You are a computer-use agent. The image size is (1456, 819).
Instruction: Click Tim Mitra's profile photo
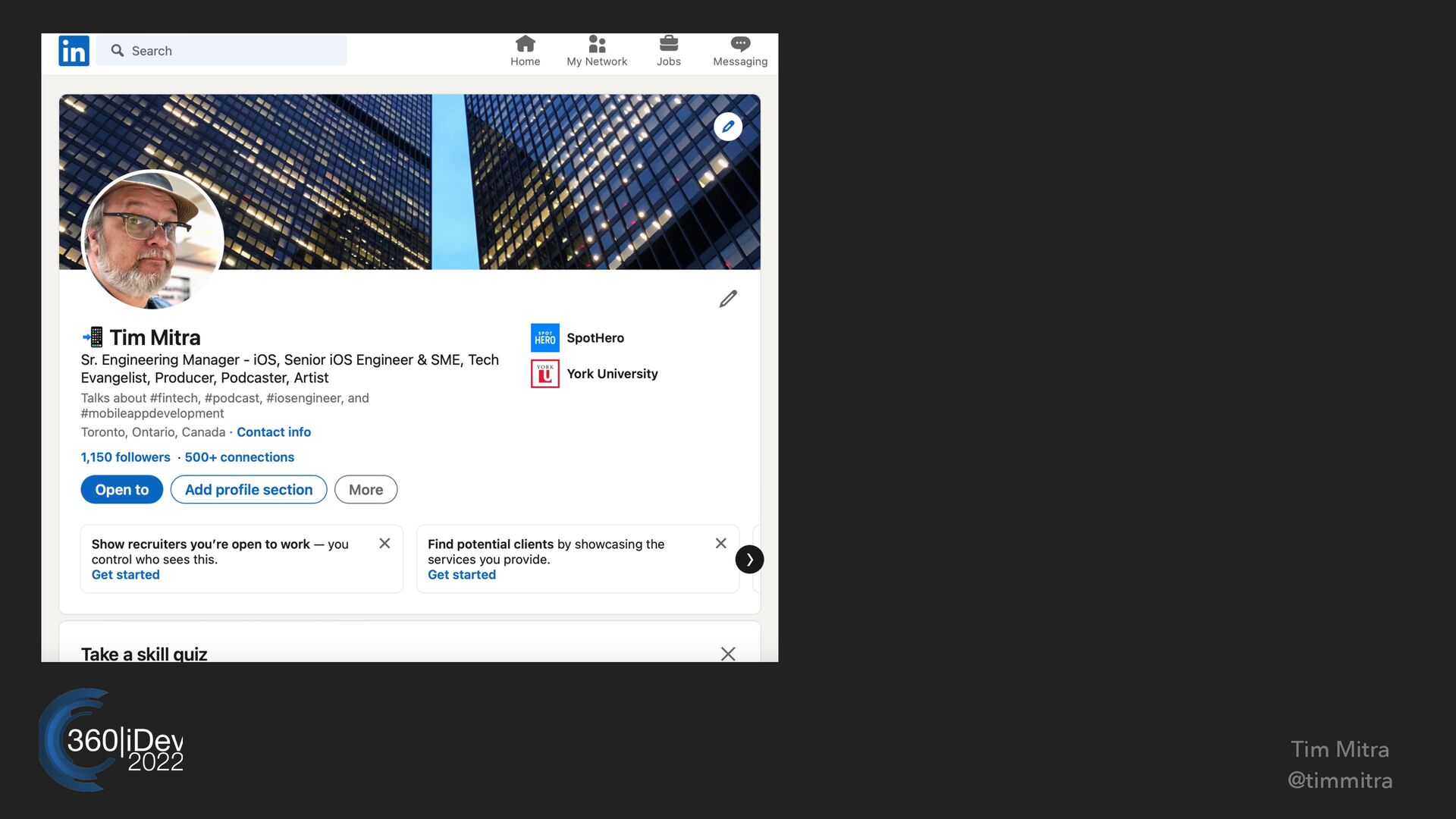[152, 240]
